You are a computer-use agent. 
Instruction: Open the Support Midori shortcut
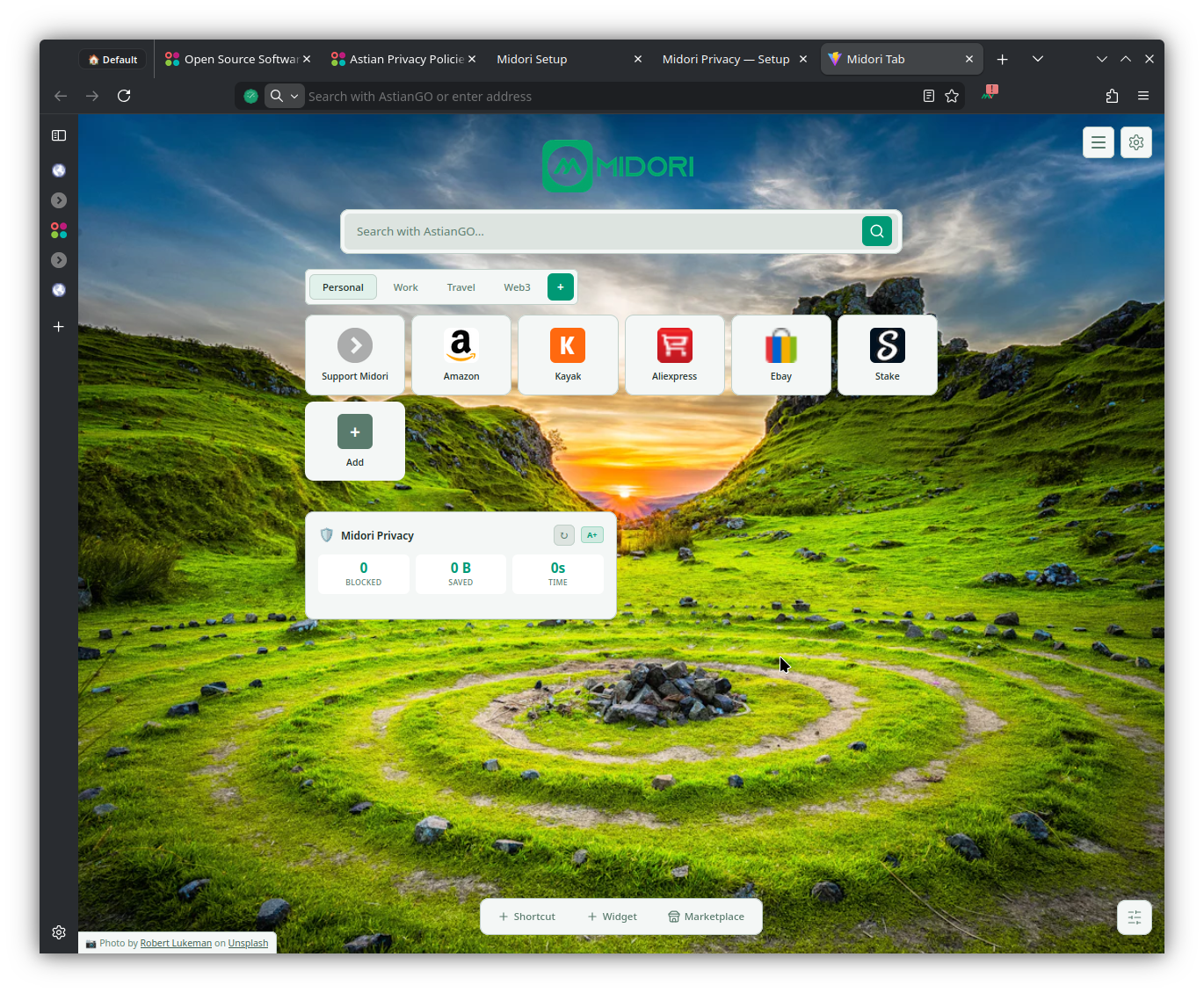(x=355, y=355)
